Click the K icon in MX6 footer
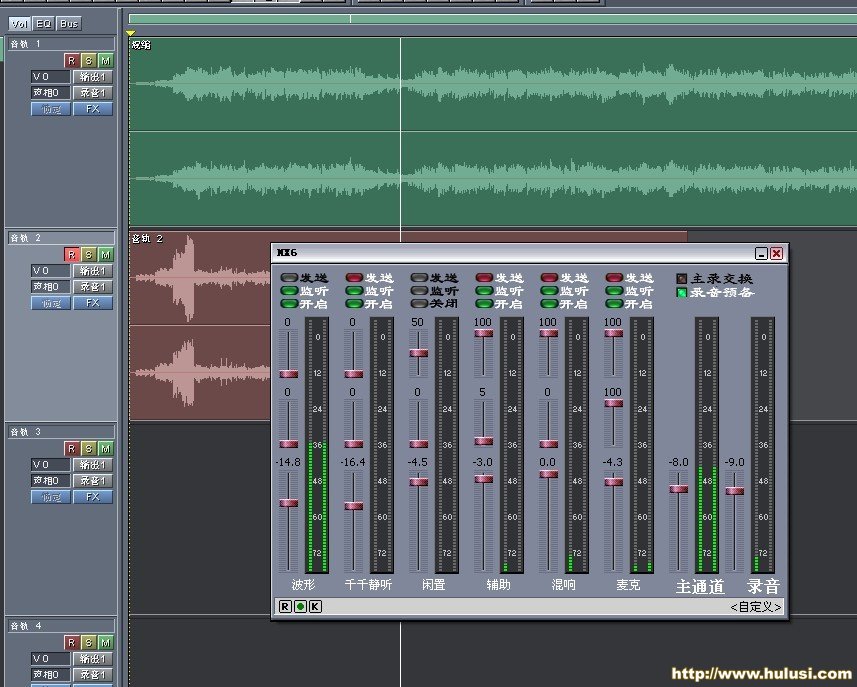857x687 pixels. 315,606
